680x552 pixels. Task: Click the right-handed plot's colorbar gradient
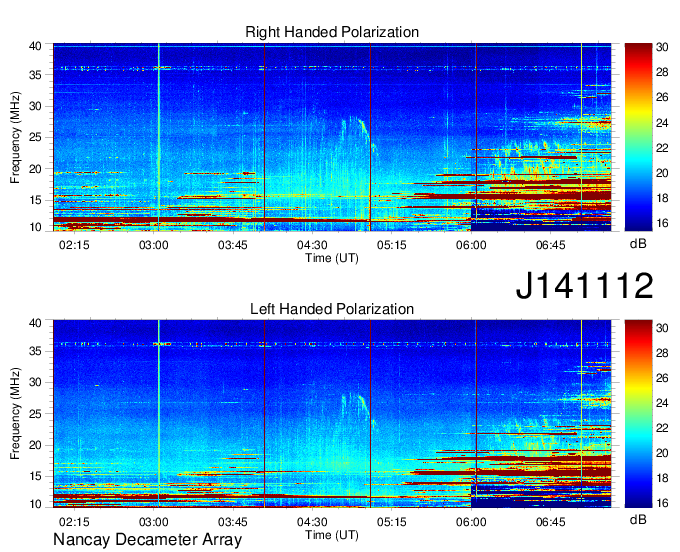[638, 137]
